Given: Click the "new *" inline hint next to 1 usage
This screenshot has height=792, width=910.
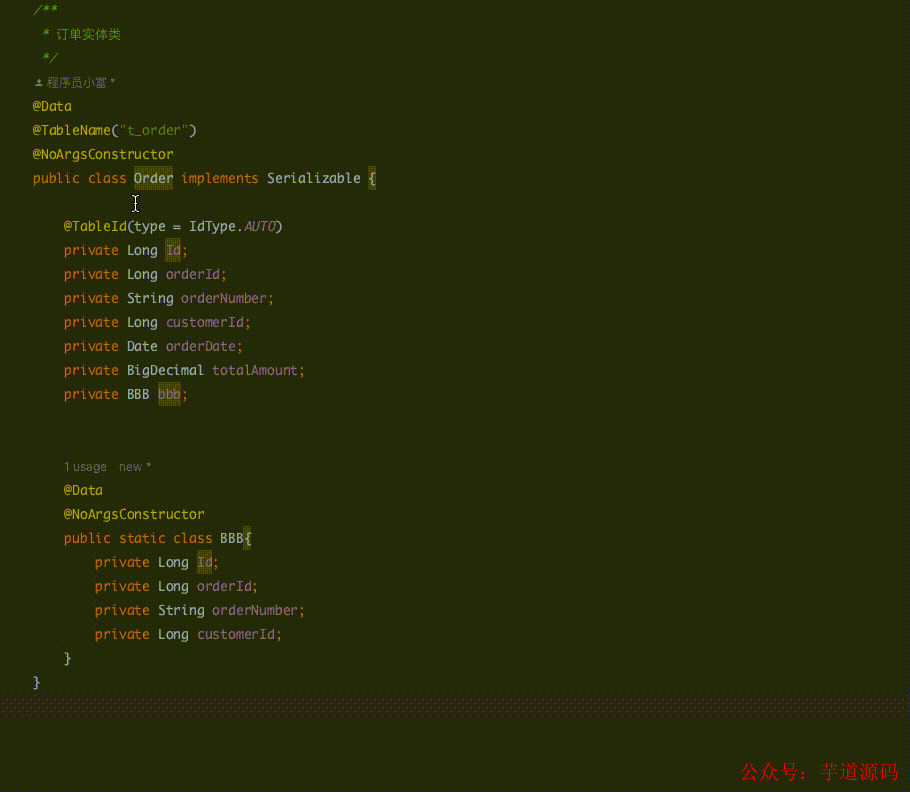Looking at the screenshot, I should point(131,466).
